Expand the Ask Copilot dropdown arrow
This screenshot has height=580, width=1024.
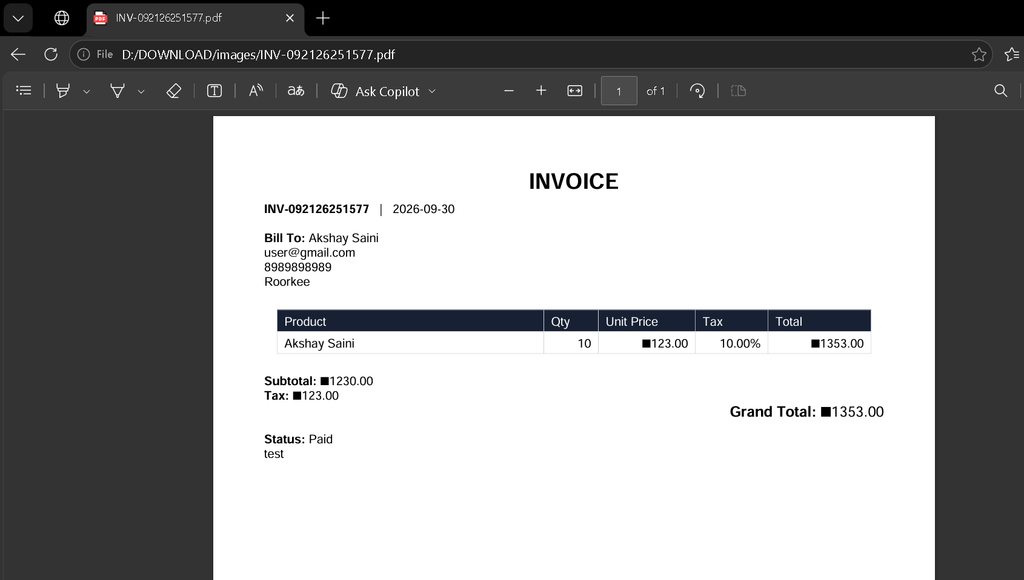click(x=432, y=91)
